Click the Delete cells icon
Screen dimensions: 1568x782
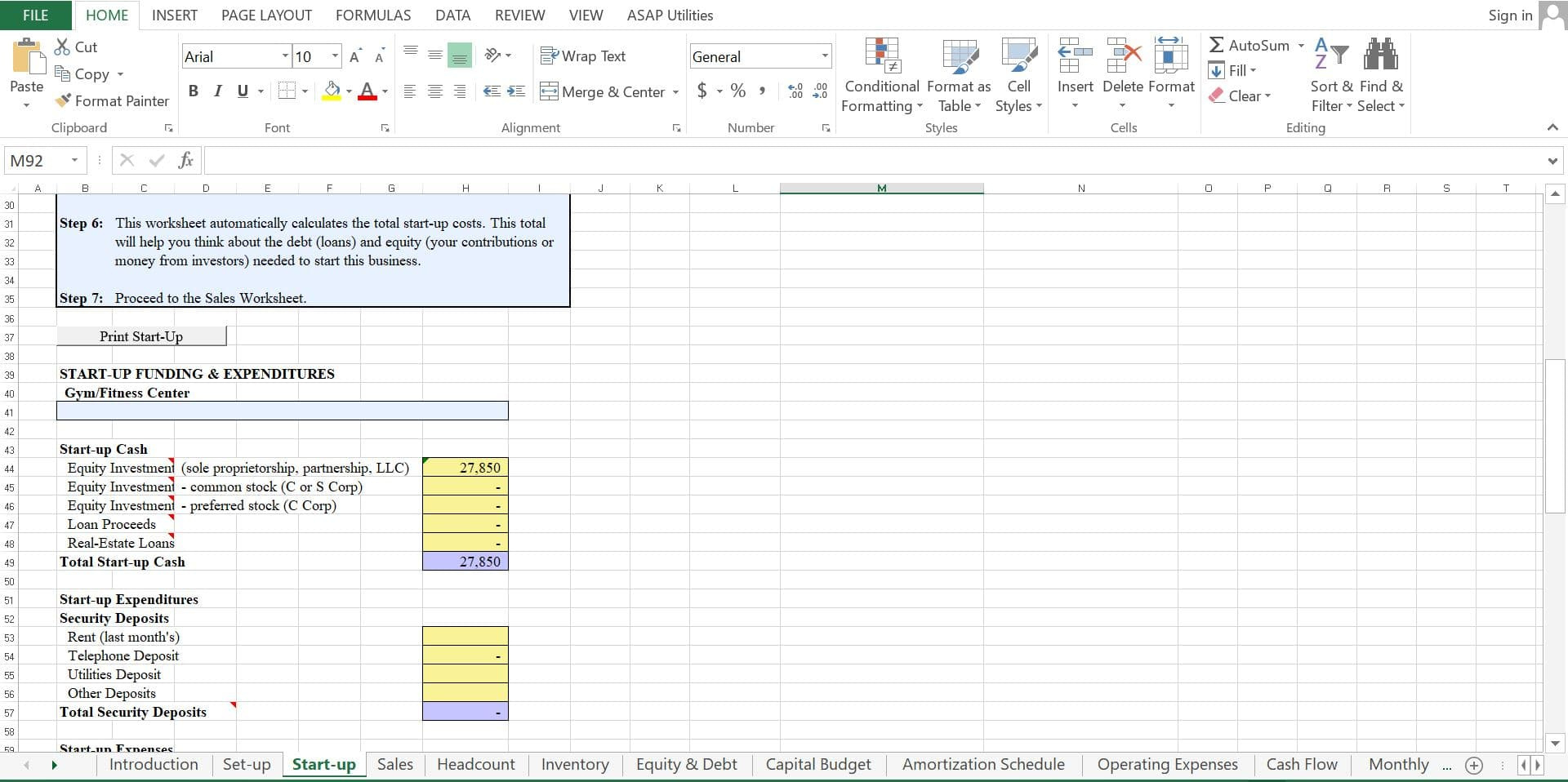coord(1123,56)
